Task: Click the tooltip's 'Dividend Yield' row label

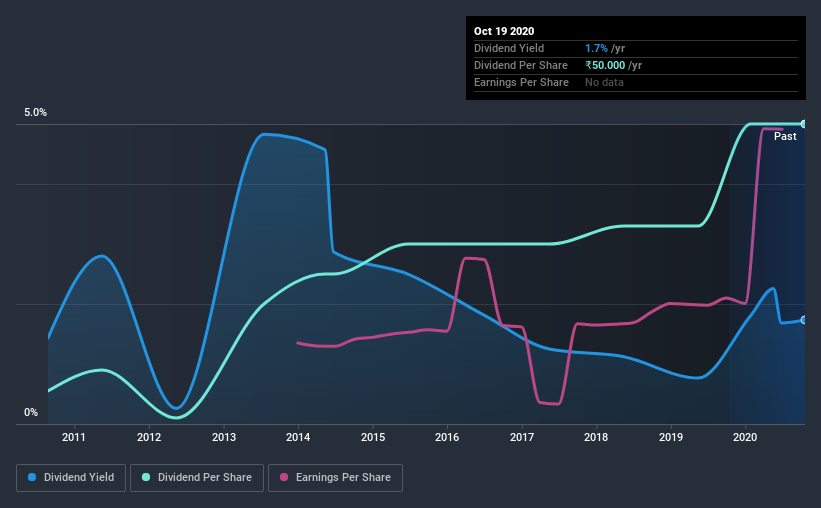Action: point(509,48)
